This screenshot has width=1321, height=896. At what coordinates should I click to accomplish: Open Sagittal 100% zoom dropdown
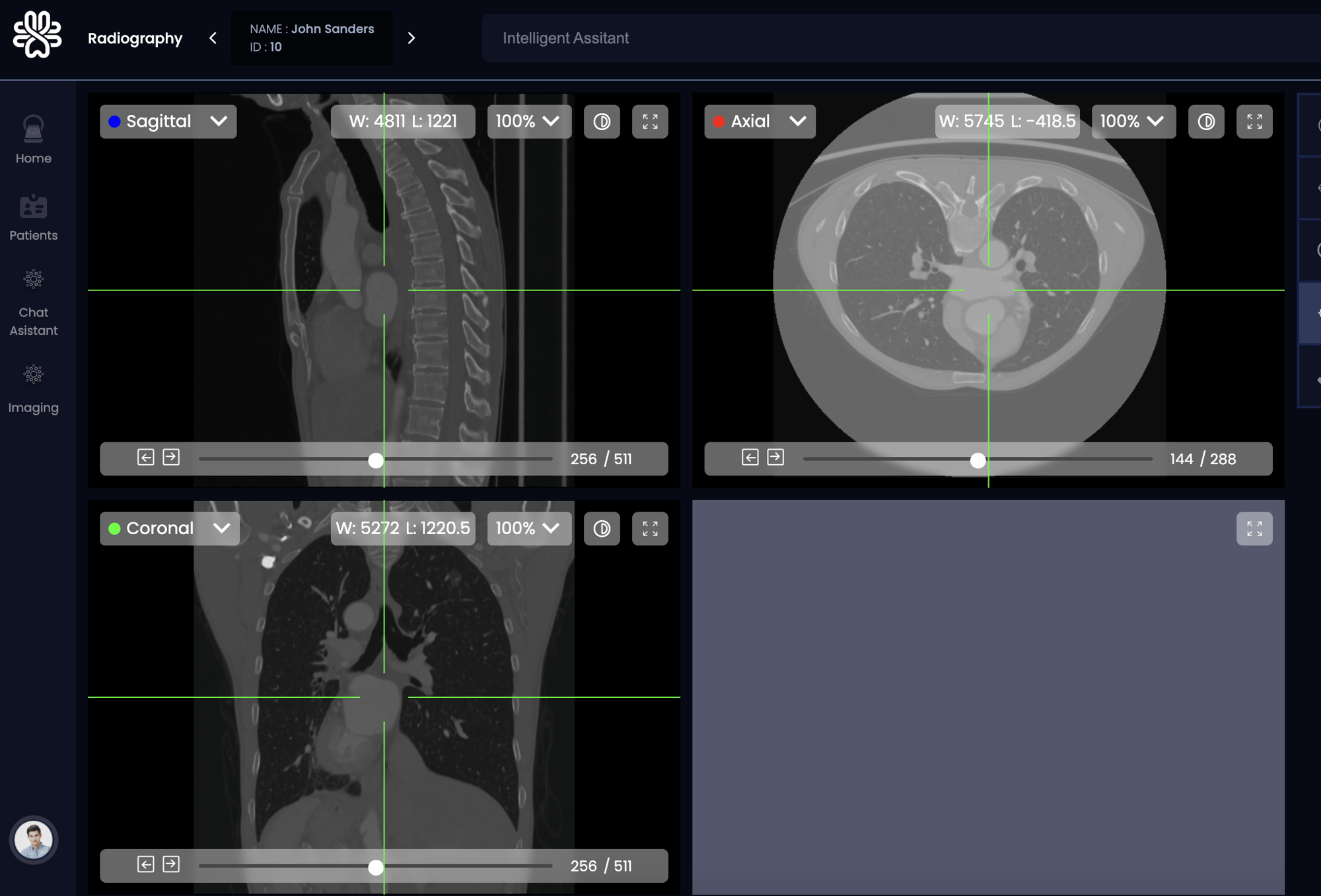tap(529, 121)
